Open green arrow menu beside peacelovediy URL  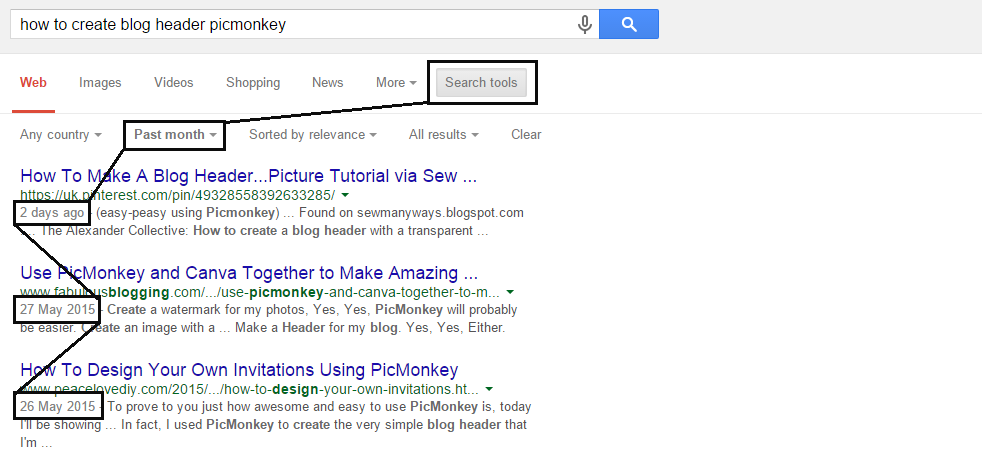[x=490, y=389]
